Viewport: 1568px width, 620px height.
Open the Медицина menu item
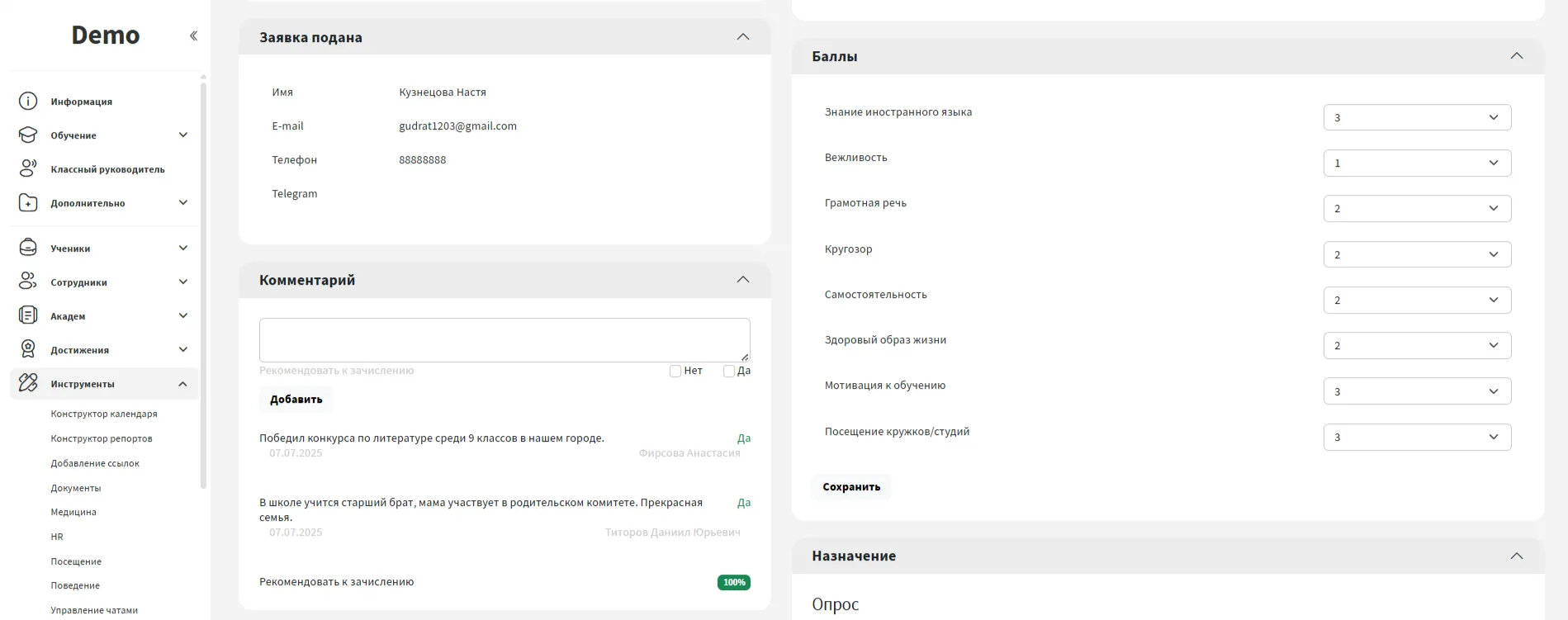tap(73, 513)
